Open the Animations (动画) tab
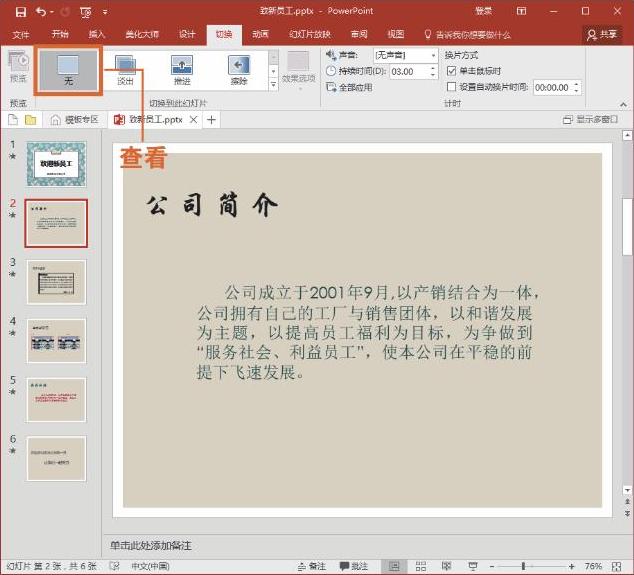 pos(260,34)
